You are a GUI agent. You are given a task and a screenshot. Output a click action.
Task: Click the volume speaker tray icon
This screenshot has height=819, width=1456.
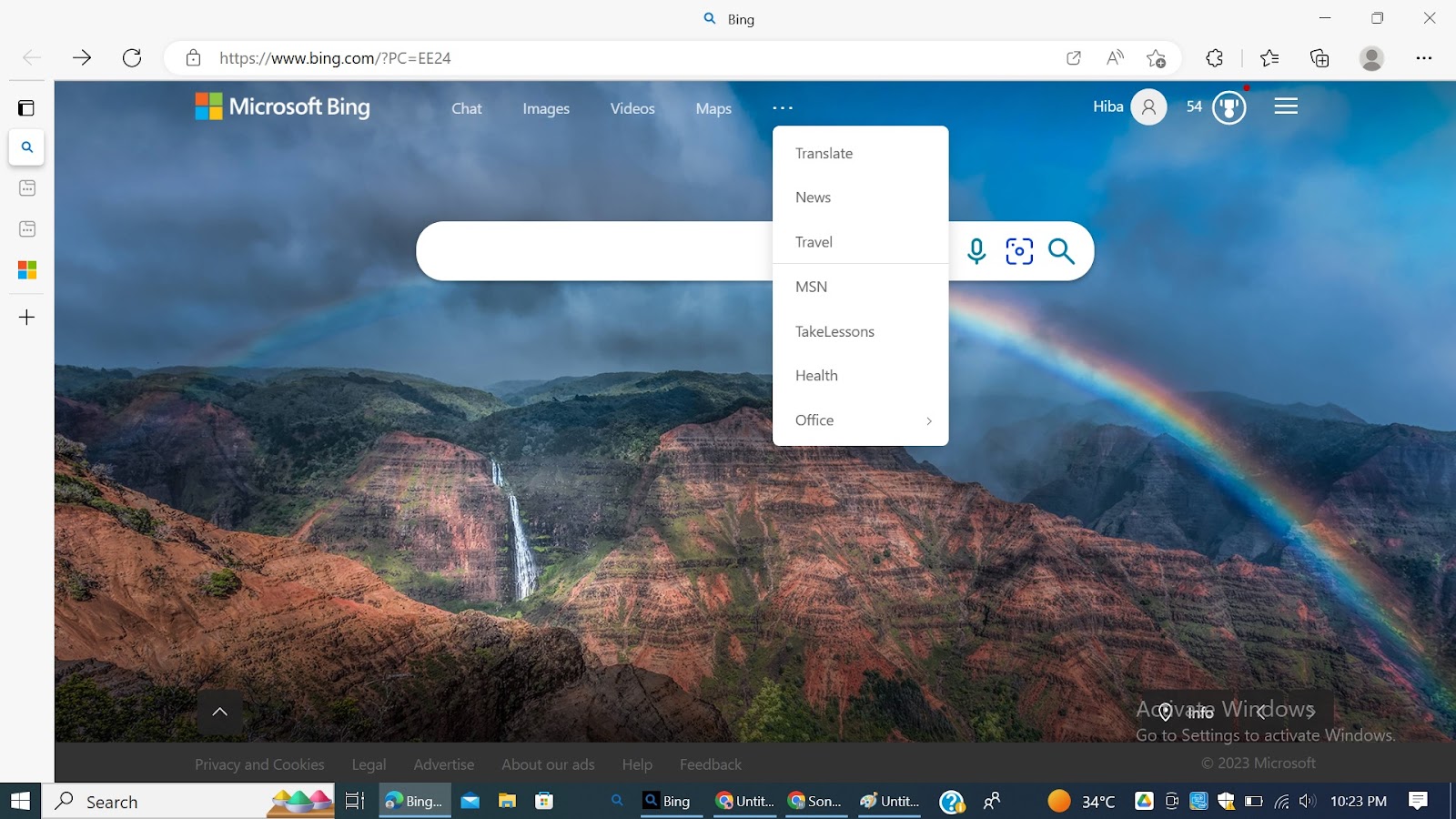[x=1308, y=801]
